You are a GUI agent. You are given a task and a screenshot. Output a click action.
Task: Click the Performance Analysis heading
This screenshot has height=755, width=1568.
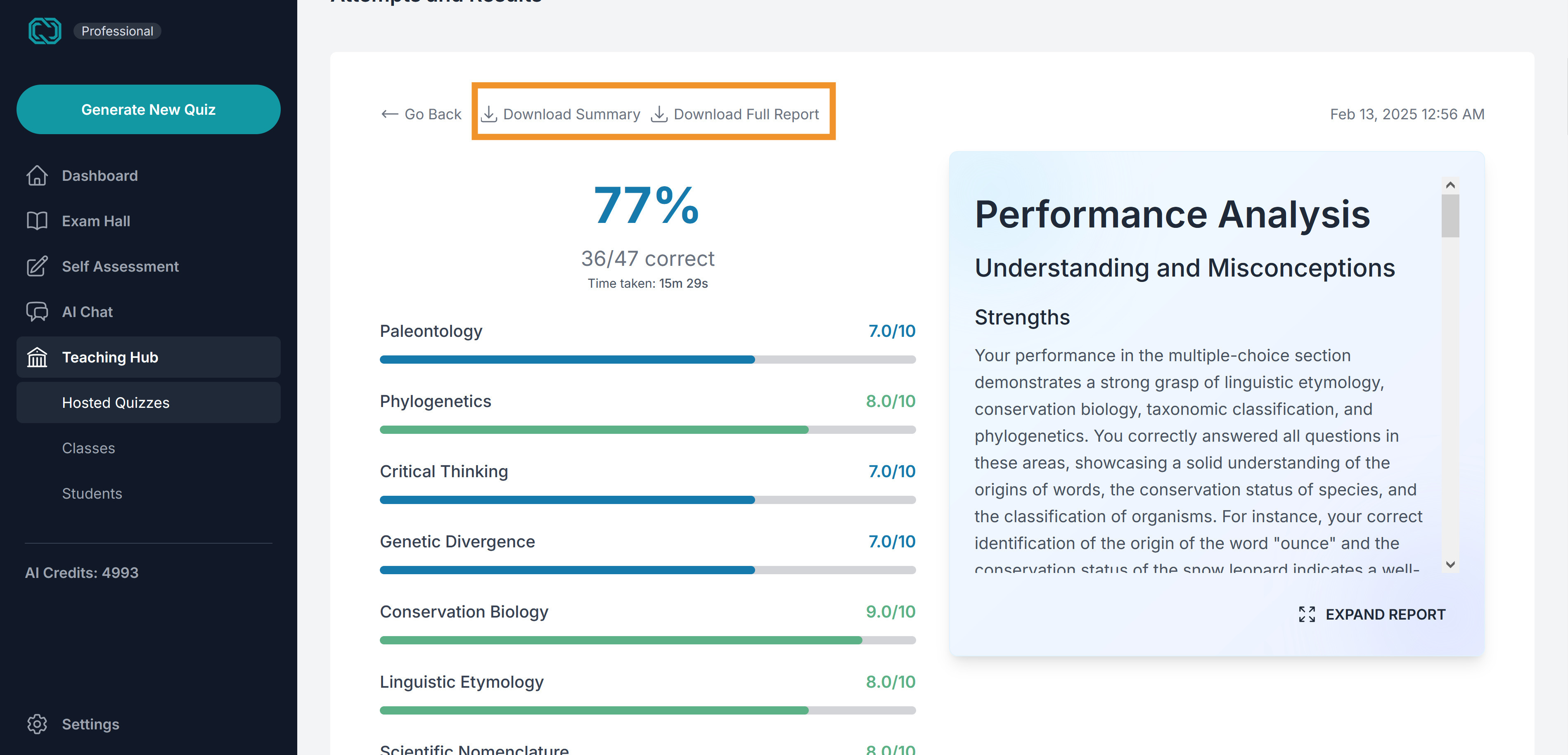click(x=1172, y=215)
